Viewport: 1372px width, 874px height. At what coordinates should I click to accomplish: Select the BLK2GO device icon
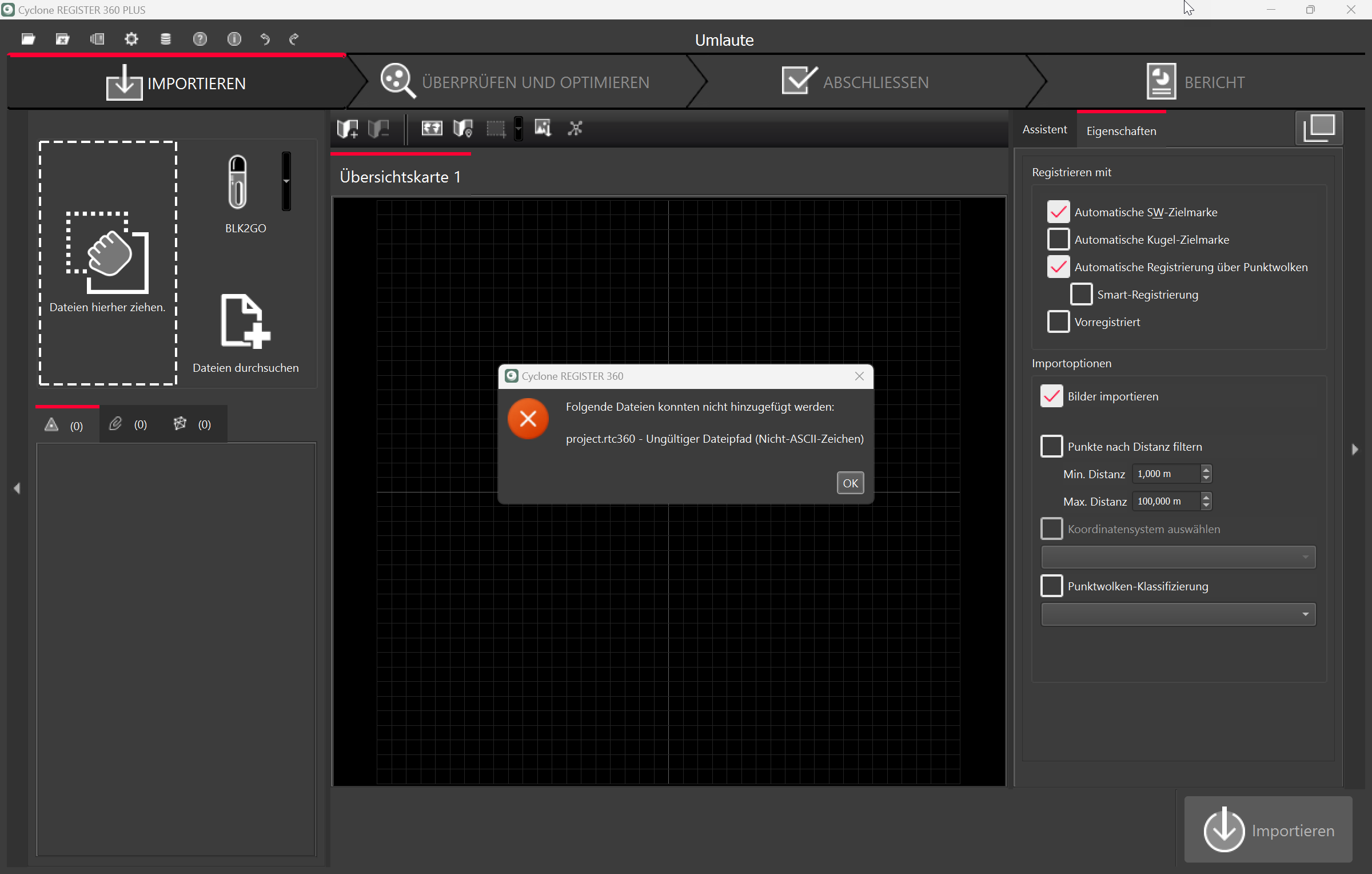coord(237,182)
